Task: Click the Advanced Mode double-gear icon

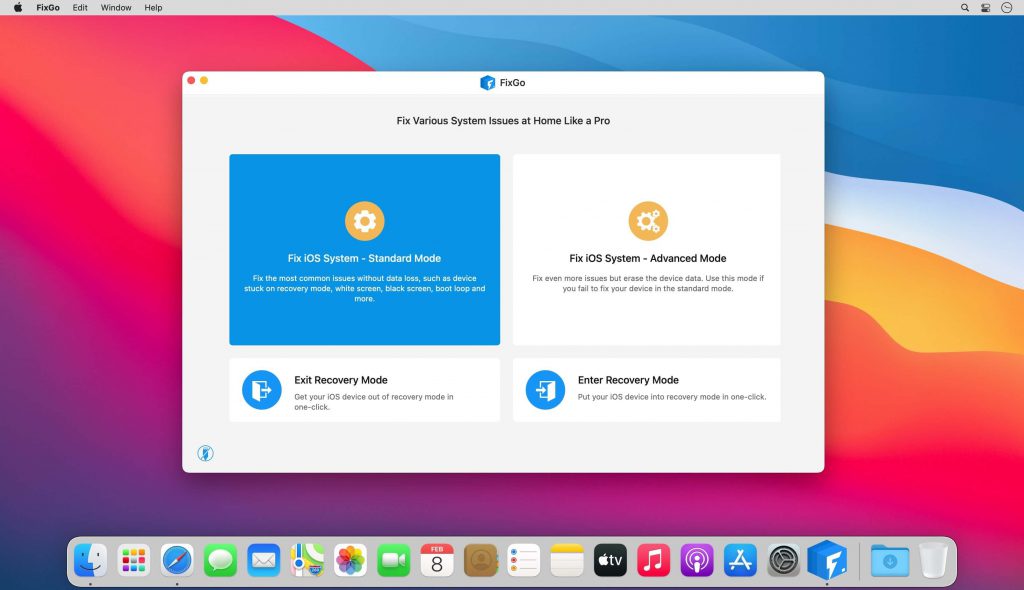Action: coord(648,220)
